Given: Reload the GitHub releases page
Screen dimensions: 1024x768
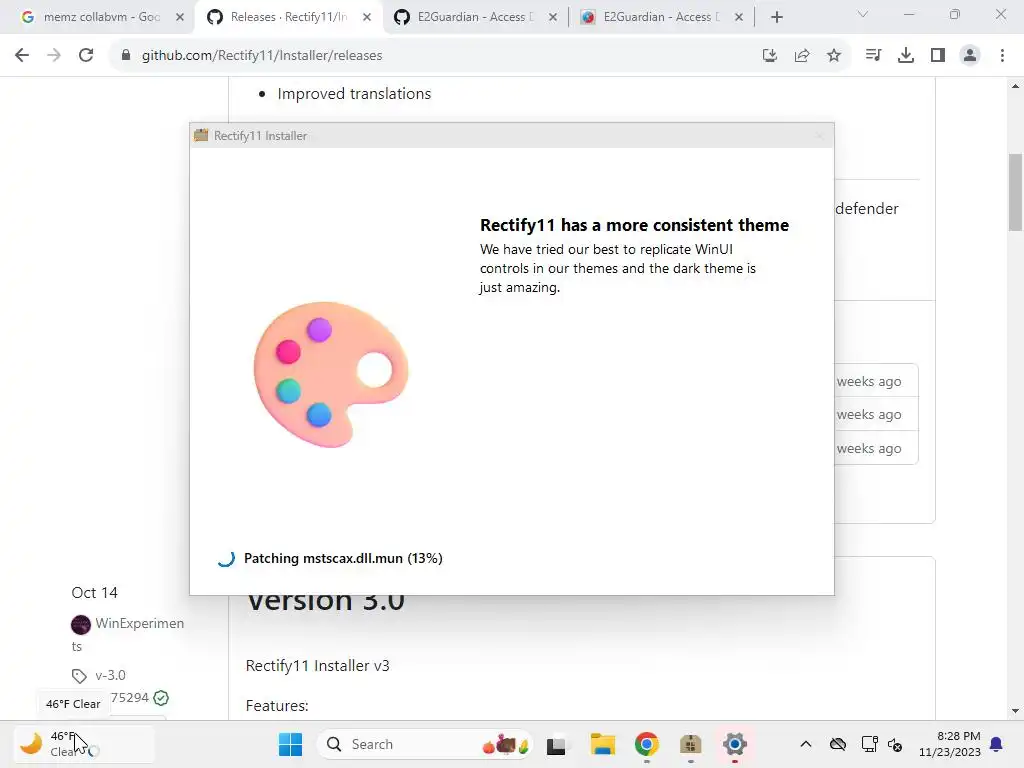Looking at the screenshot, I should coord(86,56).
